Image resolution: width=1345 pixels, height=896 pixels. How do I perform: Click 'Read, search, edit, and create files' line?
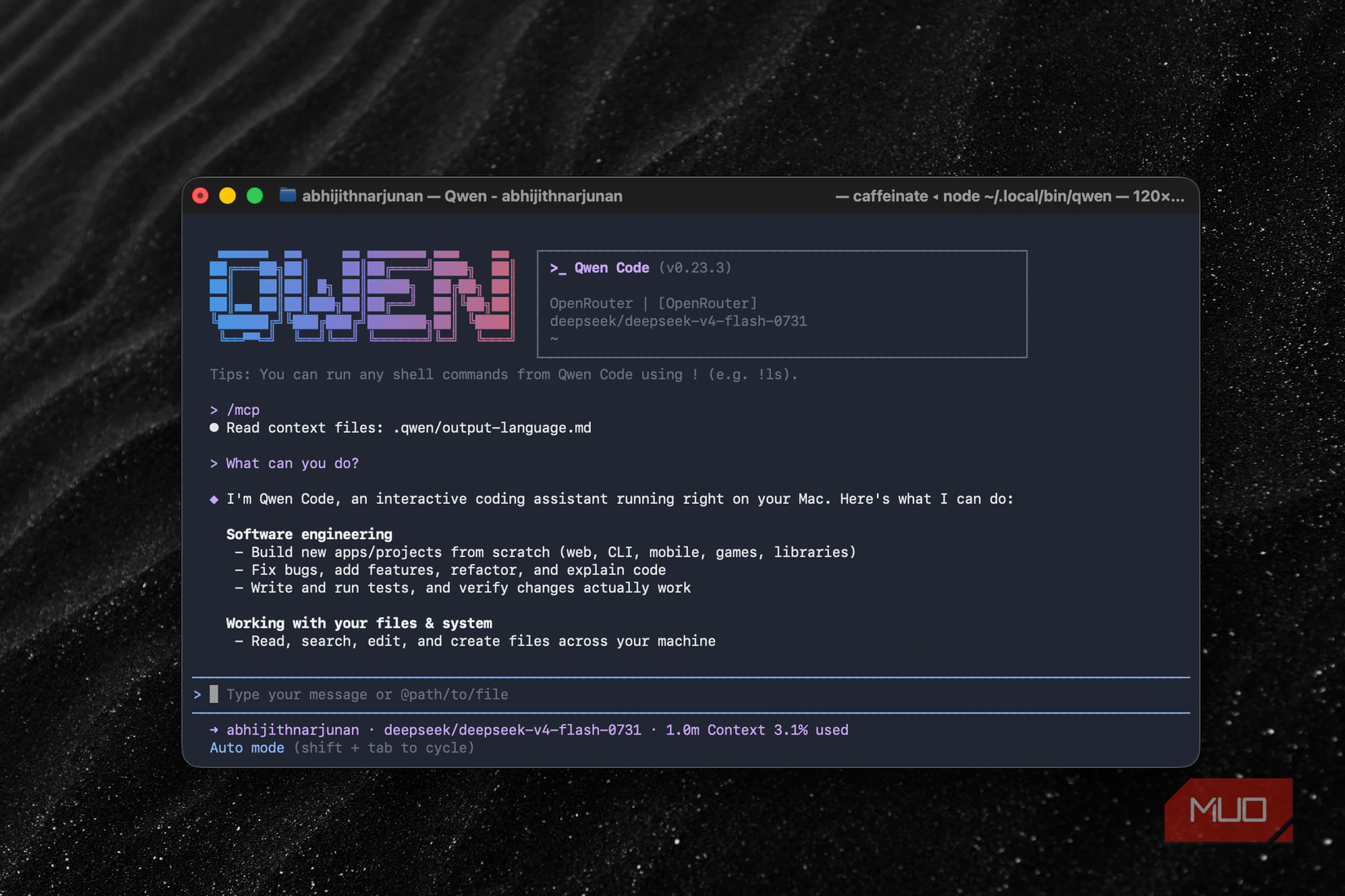[475, 642]
